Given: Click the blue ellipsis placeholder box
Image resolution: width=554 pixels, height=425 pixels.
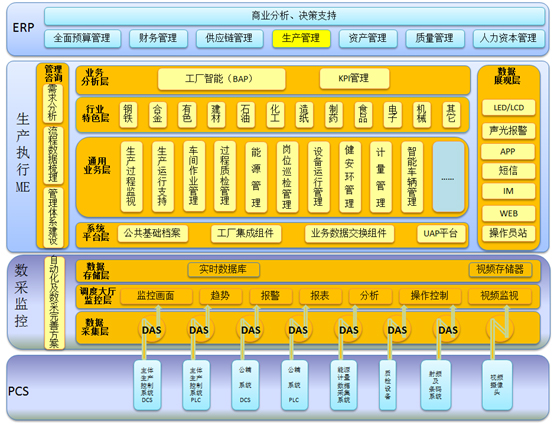Looking at the screenshot, I should [448, 177].
